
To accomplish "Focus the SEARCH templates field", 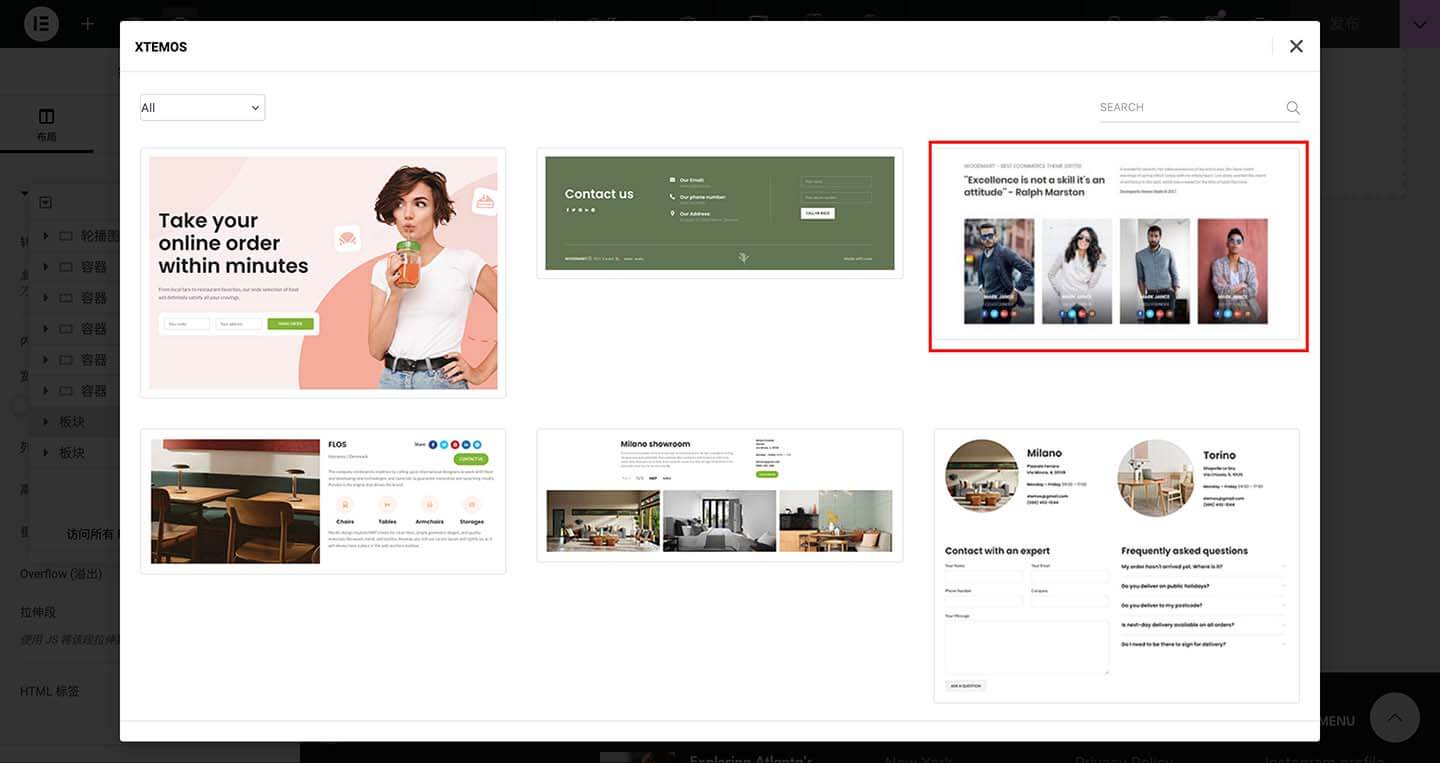I will click(1190, 107).
